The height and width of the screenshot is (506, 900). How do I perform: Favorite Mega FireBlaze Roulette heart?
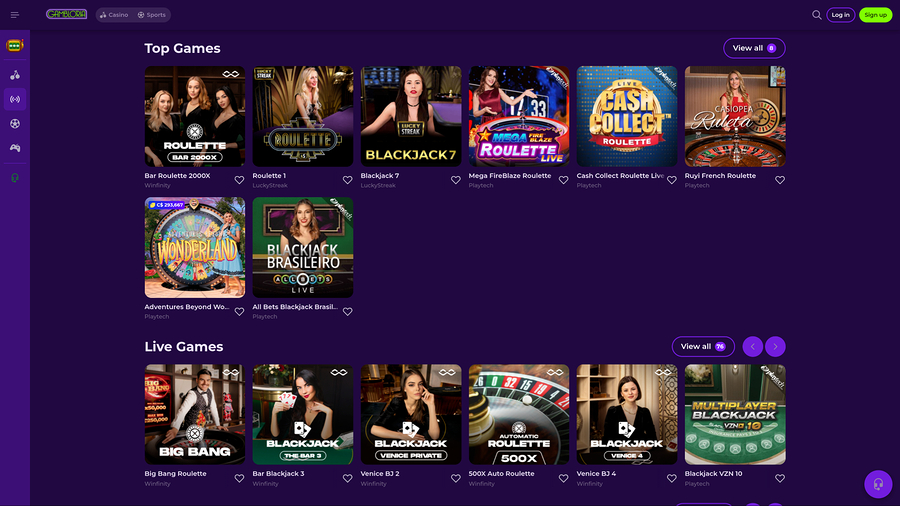(564, 180)
